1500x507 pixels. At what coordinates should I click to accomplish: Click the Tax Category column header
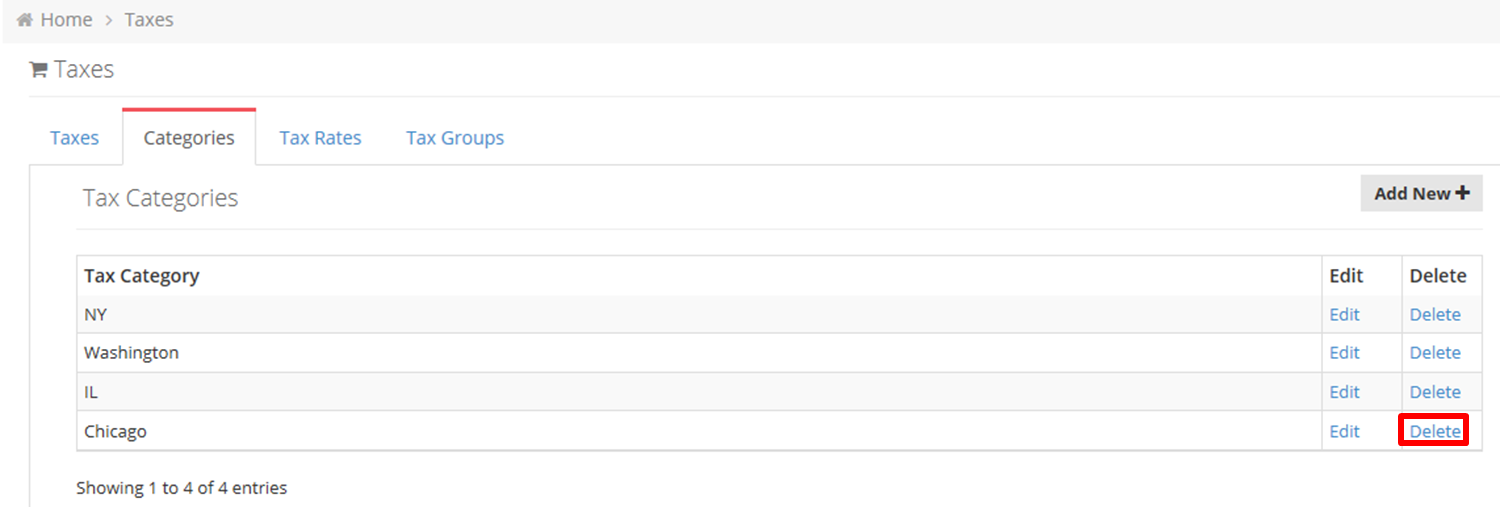[142, 275]
